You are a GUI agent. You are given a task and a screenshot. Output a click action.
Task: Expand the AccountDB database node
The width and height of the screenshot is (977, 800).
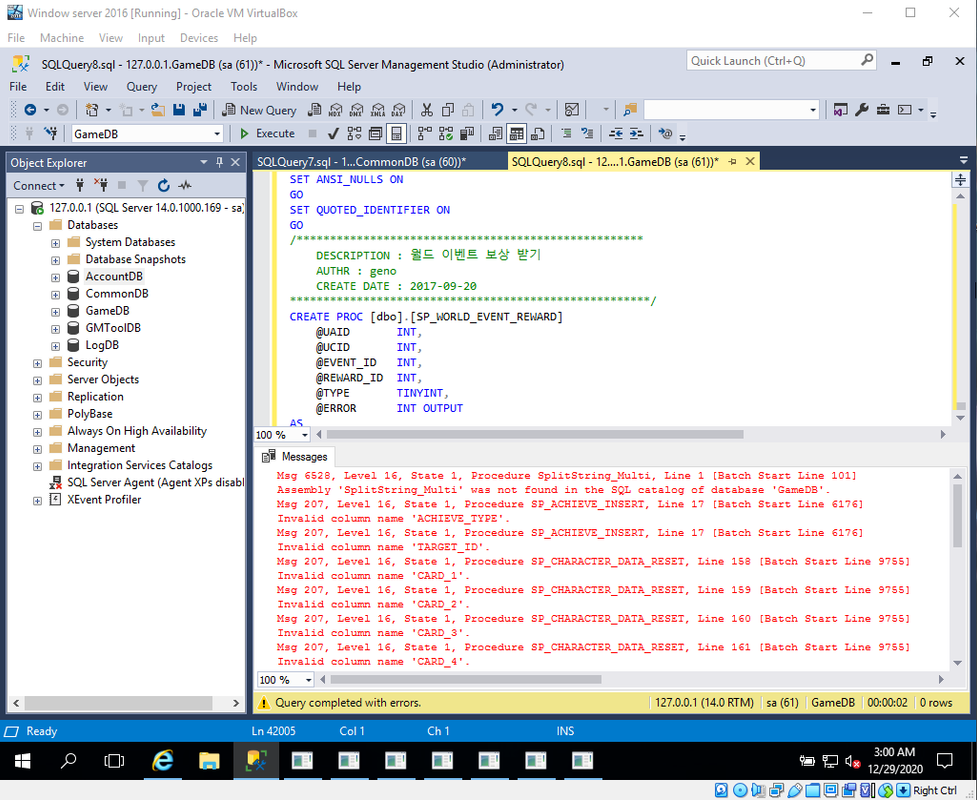coord(55,277)
